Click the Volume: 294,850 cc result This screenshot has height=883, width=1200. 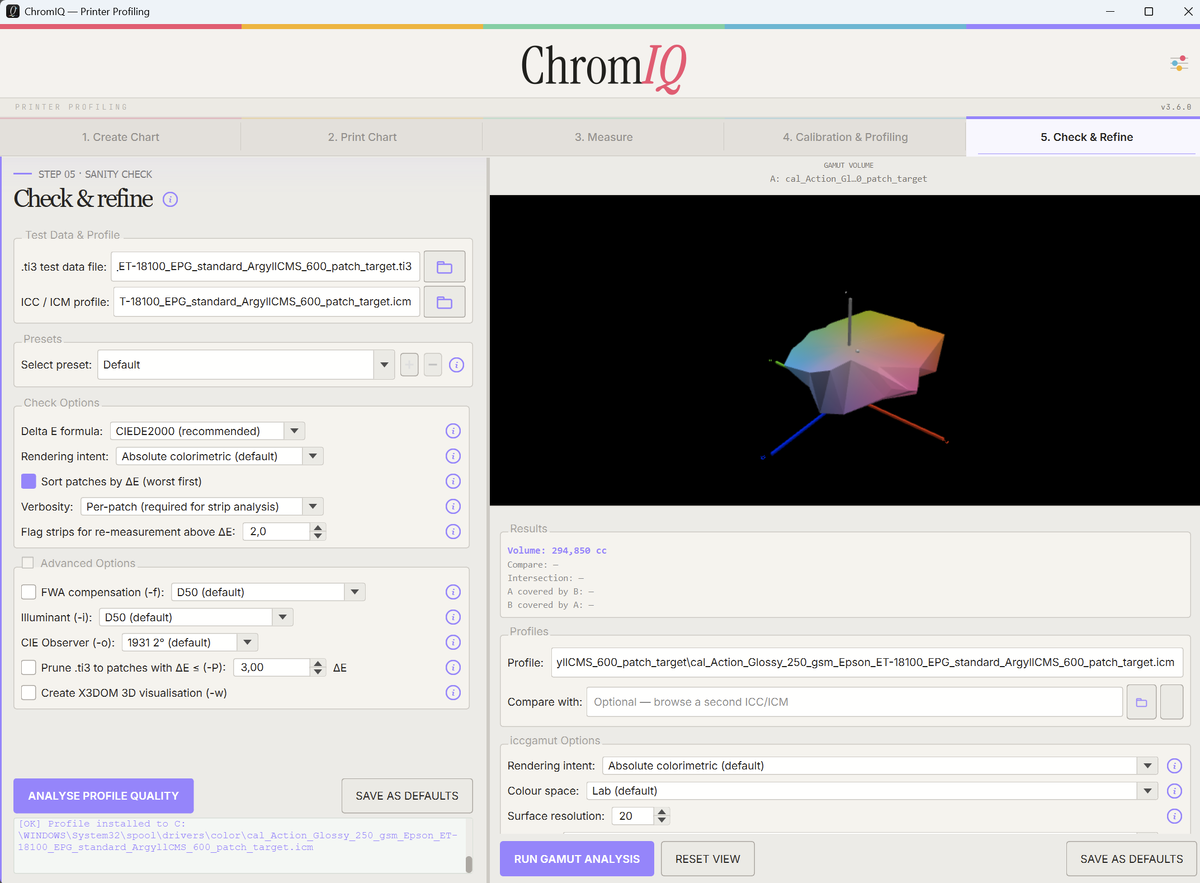tap(557, 550)
